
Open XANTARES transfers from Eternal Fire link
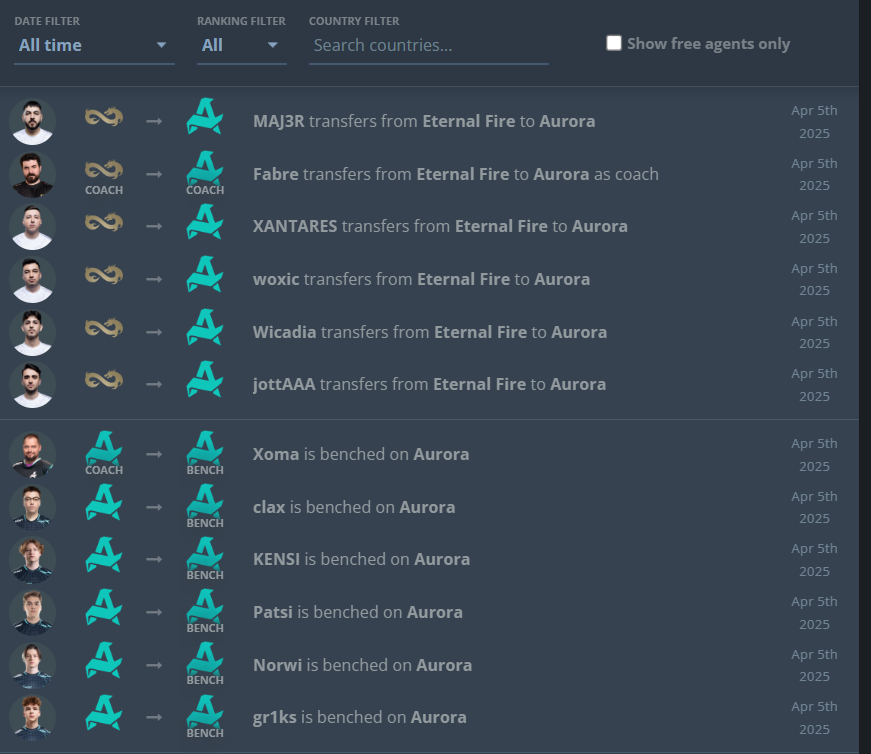(x=440, y=226)
